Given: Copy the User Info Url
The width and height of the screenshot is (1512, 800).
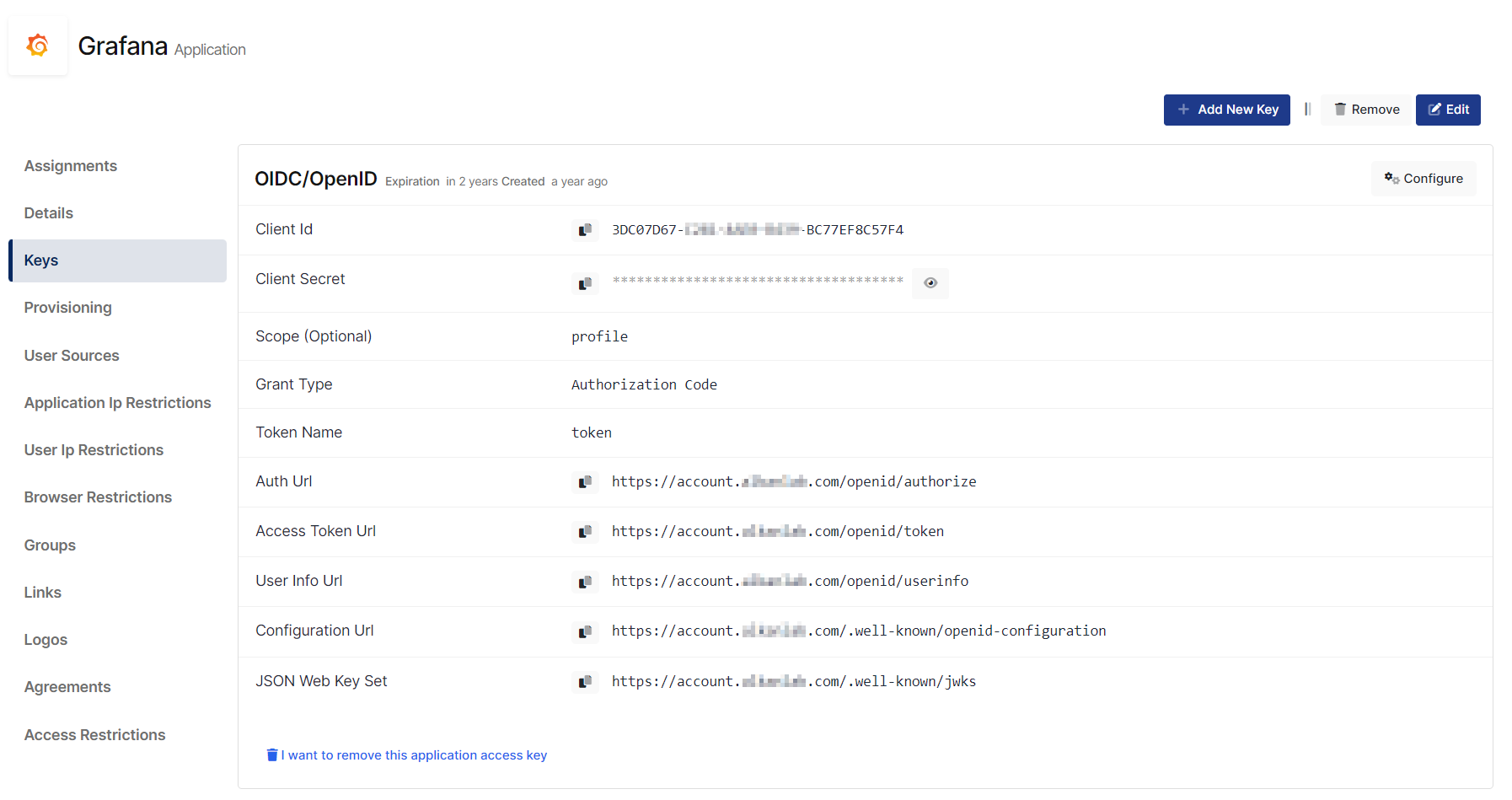Looking at the screenshot, I should [x=585, y=582].
